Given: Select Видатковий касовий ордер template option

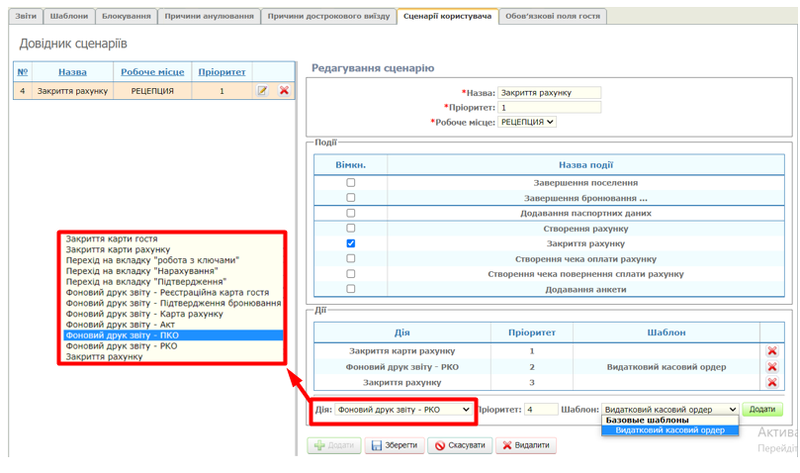Looking at the screenshot, I should (x=669, y=430).
